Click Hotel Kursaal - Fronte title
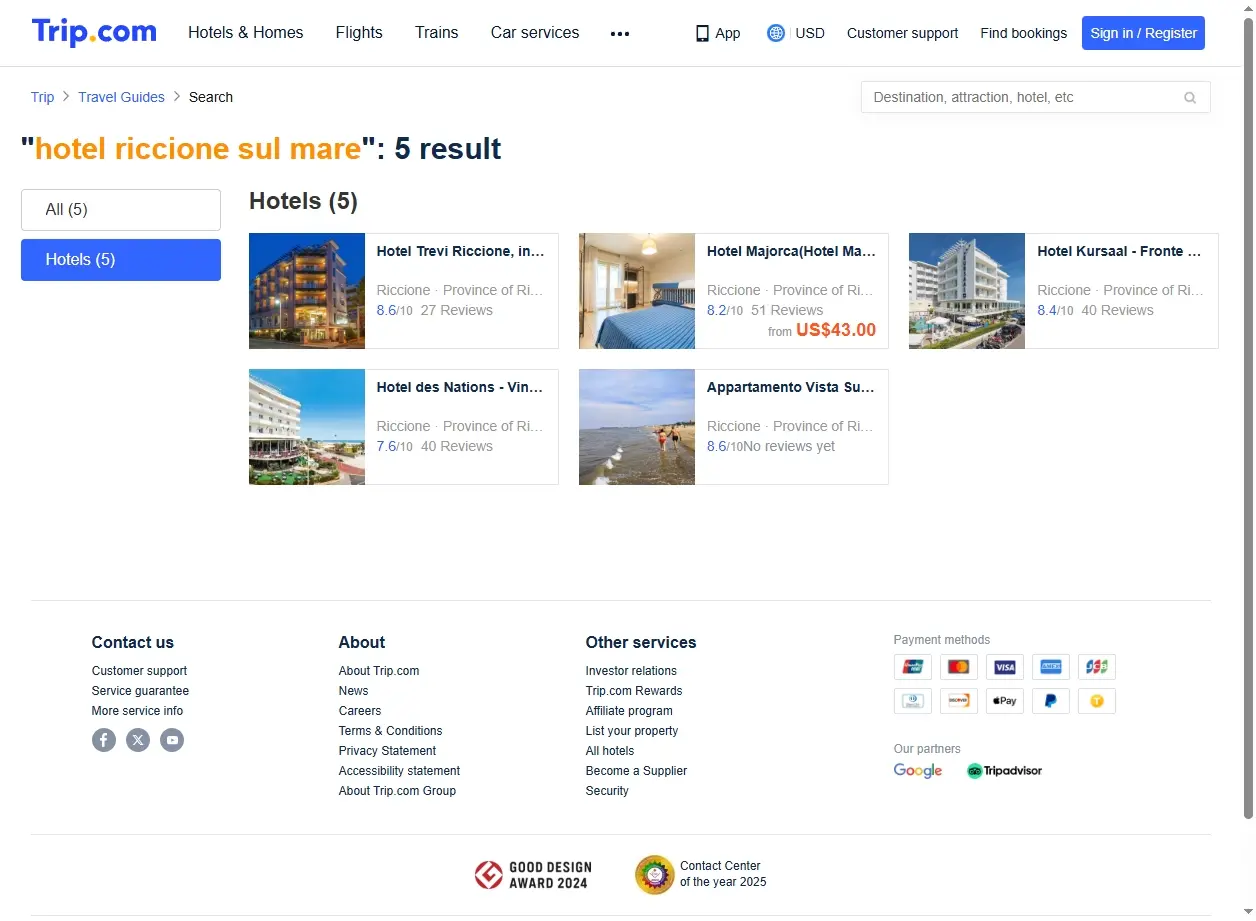Image resolution: width=1256 pixels, height=921 pixels. click(1120, 251)
